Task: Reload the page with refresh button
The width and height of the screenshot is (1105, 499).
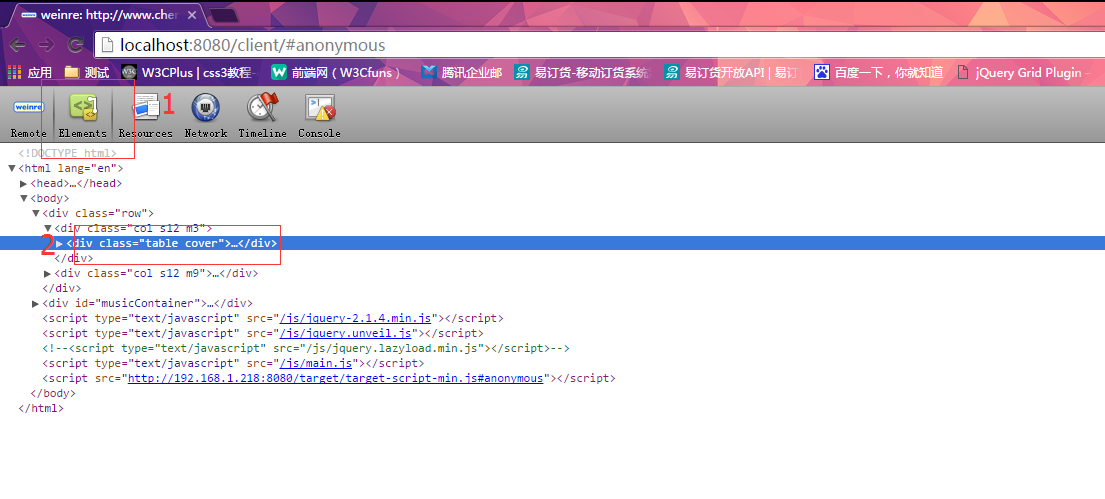Action: [x=75, y=45]
